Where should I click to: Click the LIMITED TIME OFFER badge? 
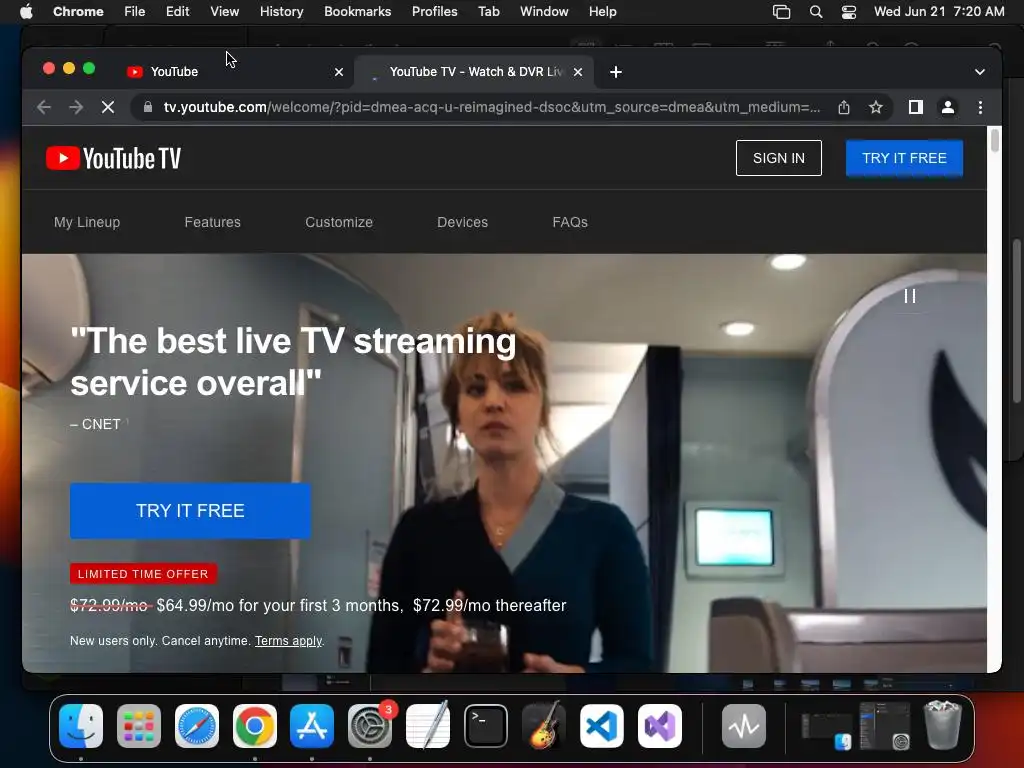click(x=143, y=574)
